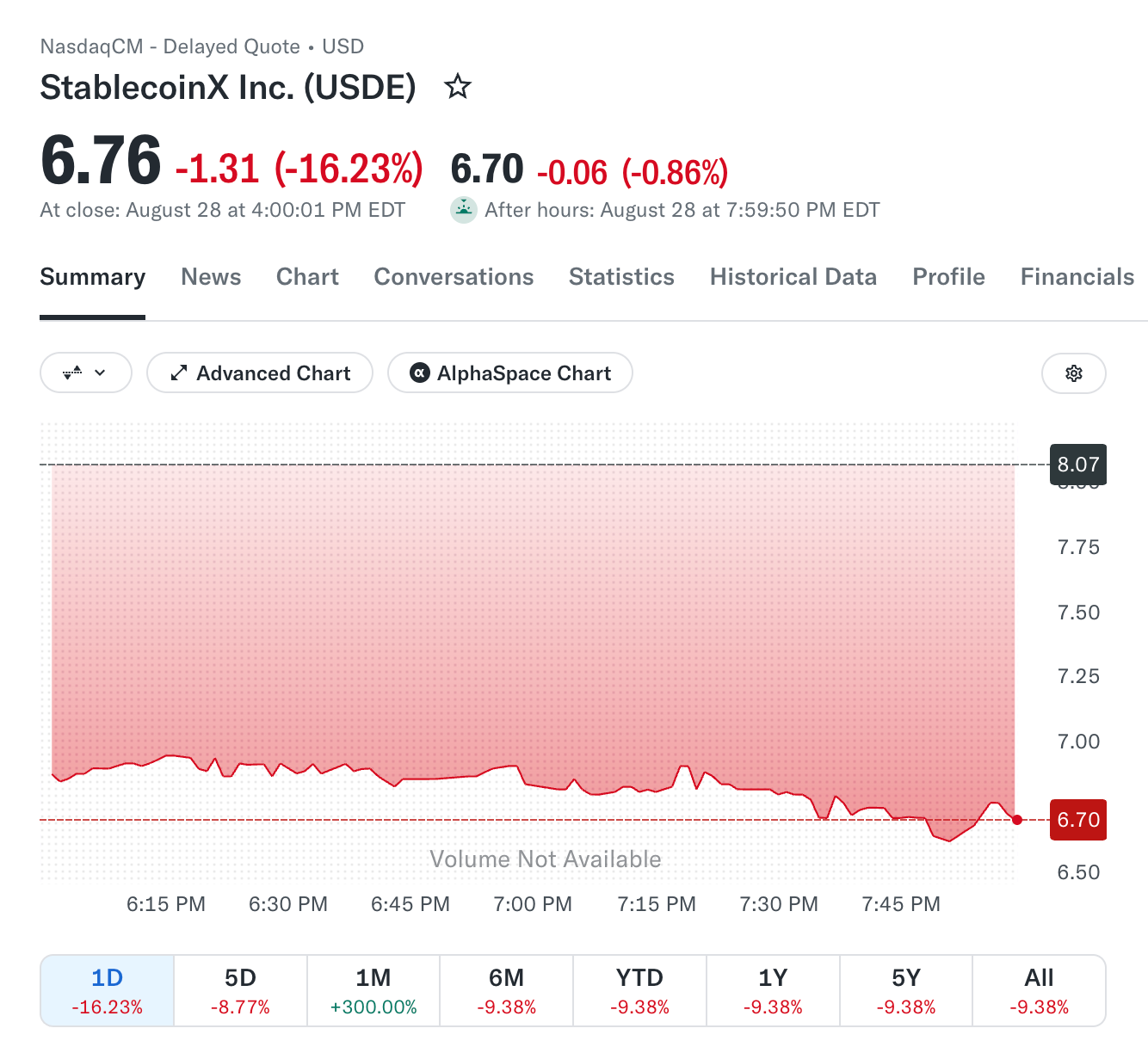Select the 1D time range

[x=108, y=990]
